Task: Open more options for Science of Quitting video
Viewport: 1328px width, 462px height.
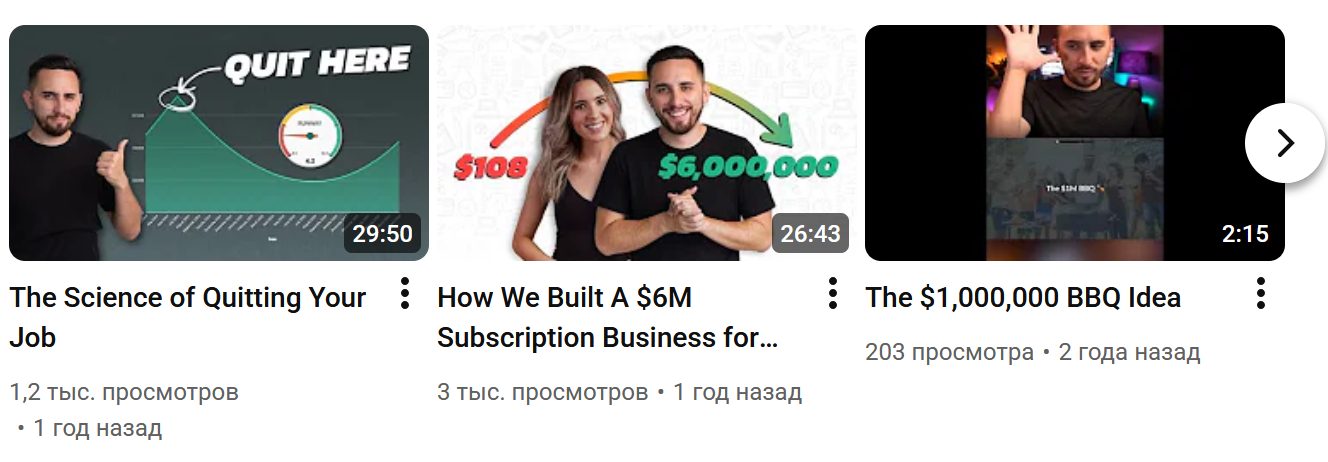Action: [x=404, y=293]
